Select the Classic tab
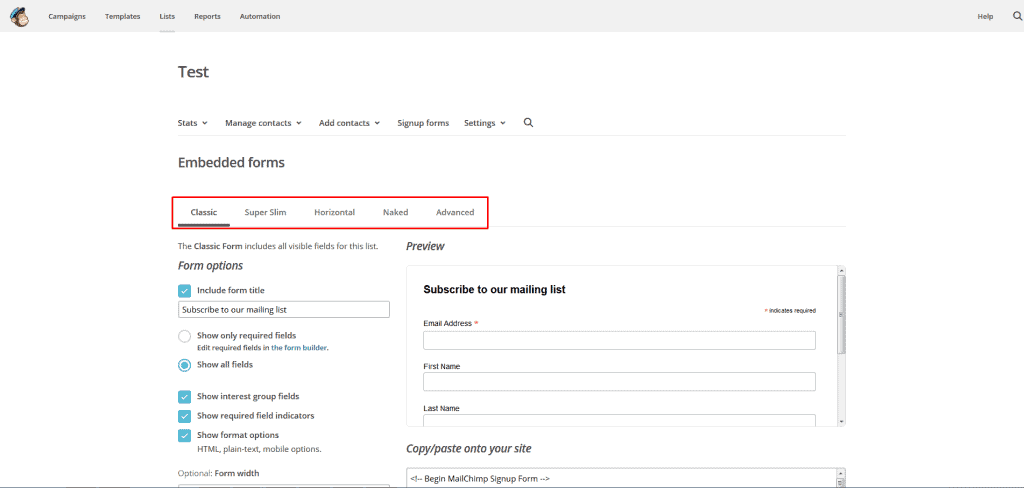Screen dimensions: 1024x488 coord(204,212)
